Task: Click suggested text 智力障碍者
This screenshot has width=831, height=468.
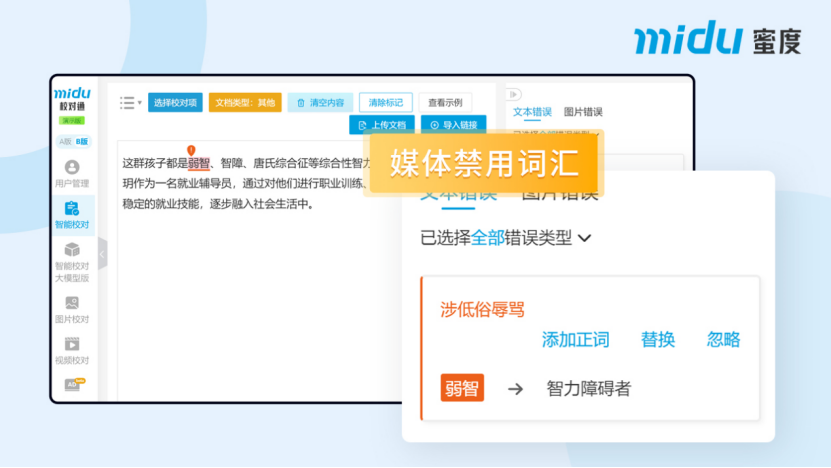Action: [x=588, y=388]
